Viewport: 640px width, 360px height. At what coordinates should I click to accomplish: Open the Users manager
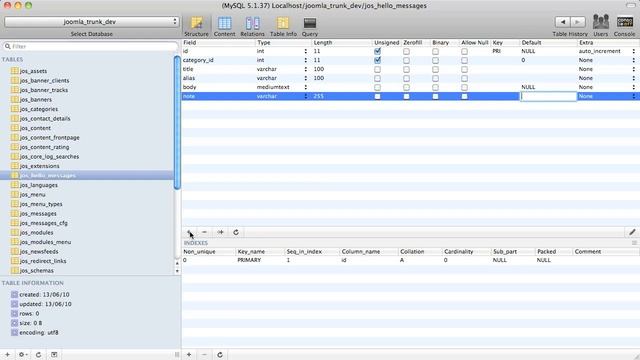click(600, 25)
